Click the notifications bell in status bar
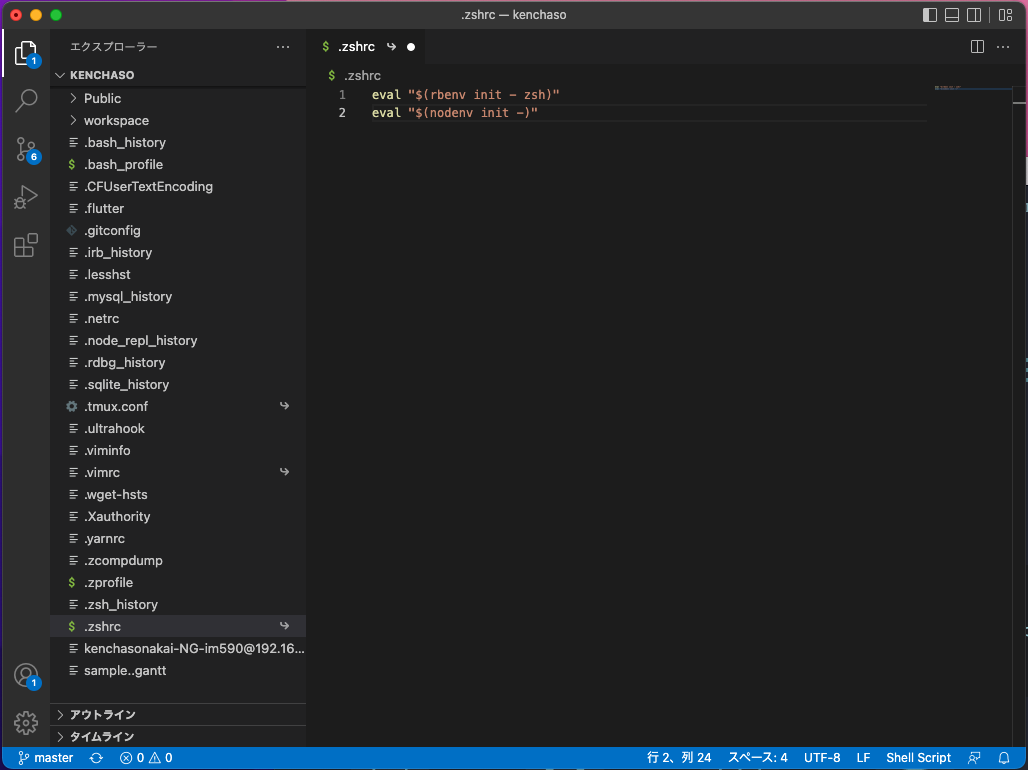This screenshot has height=770, width=1028. tap(1004, 758)
